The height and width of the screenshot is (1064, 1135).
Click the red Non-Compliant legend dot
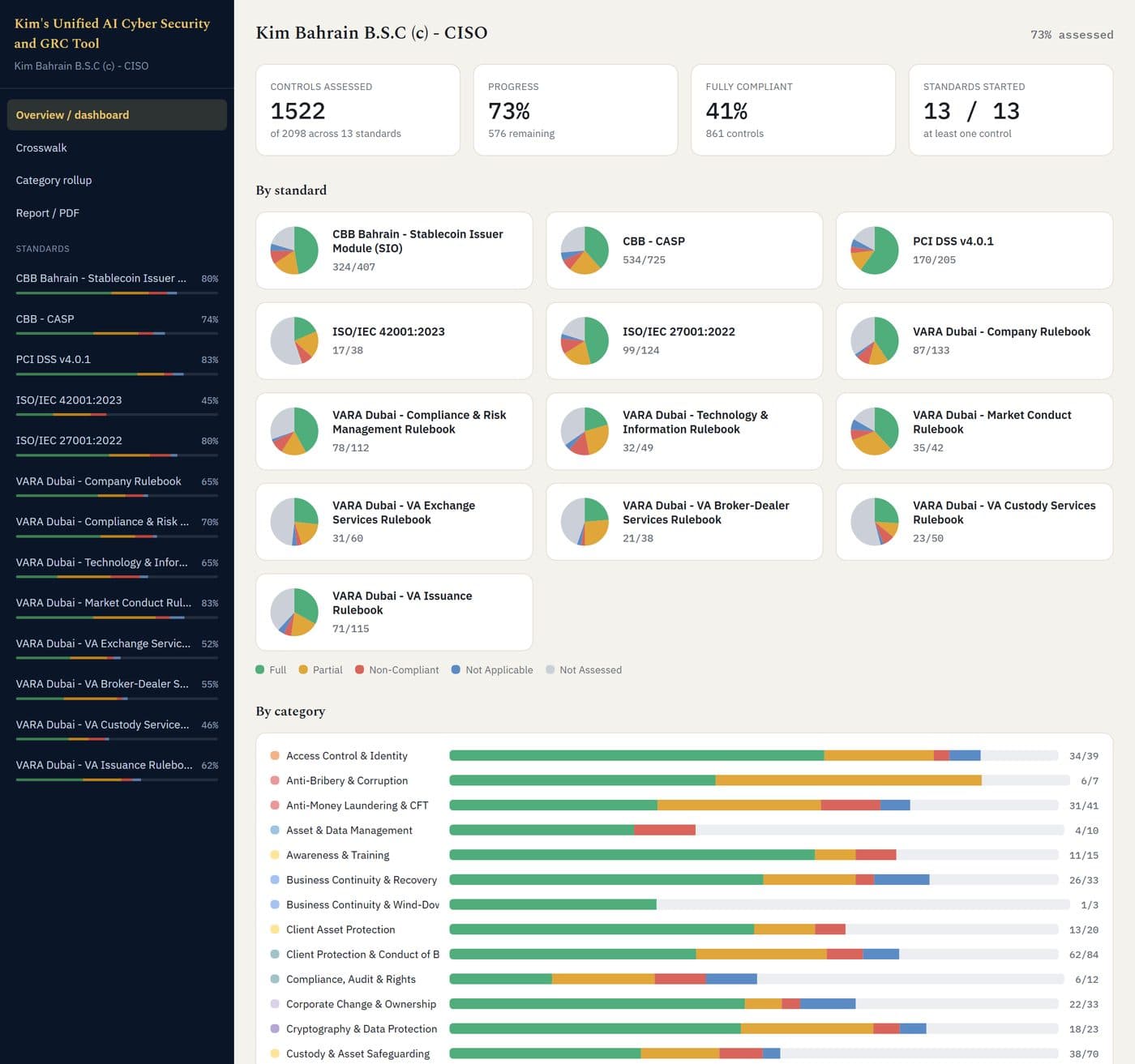click(359, 669)
